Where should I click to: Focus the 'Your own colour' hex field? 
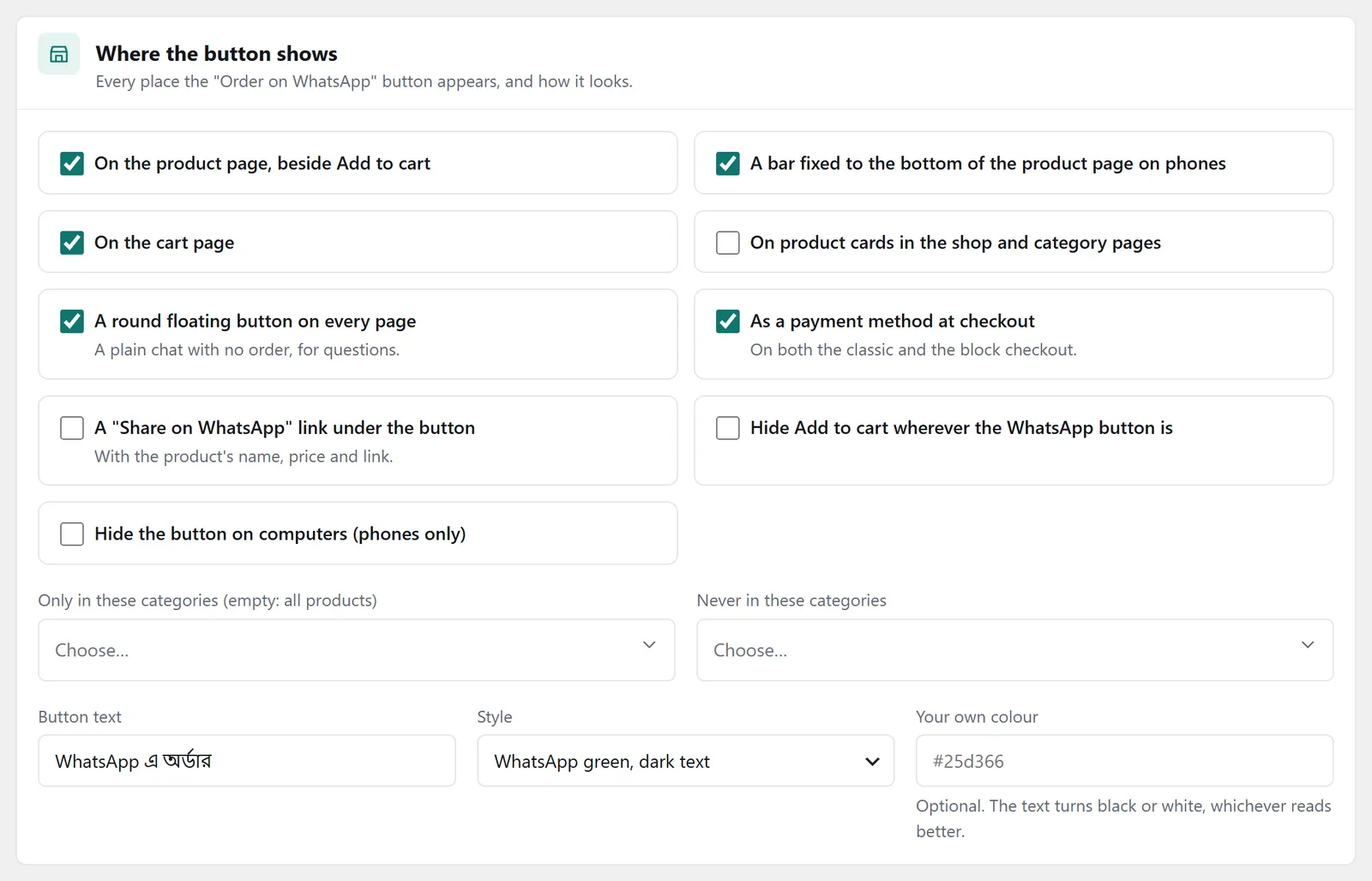coord(1125,761)
